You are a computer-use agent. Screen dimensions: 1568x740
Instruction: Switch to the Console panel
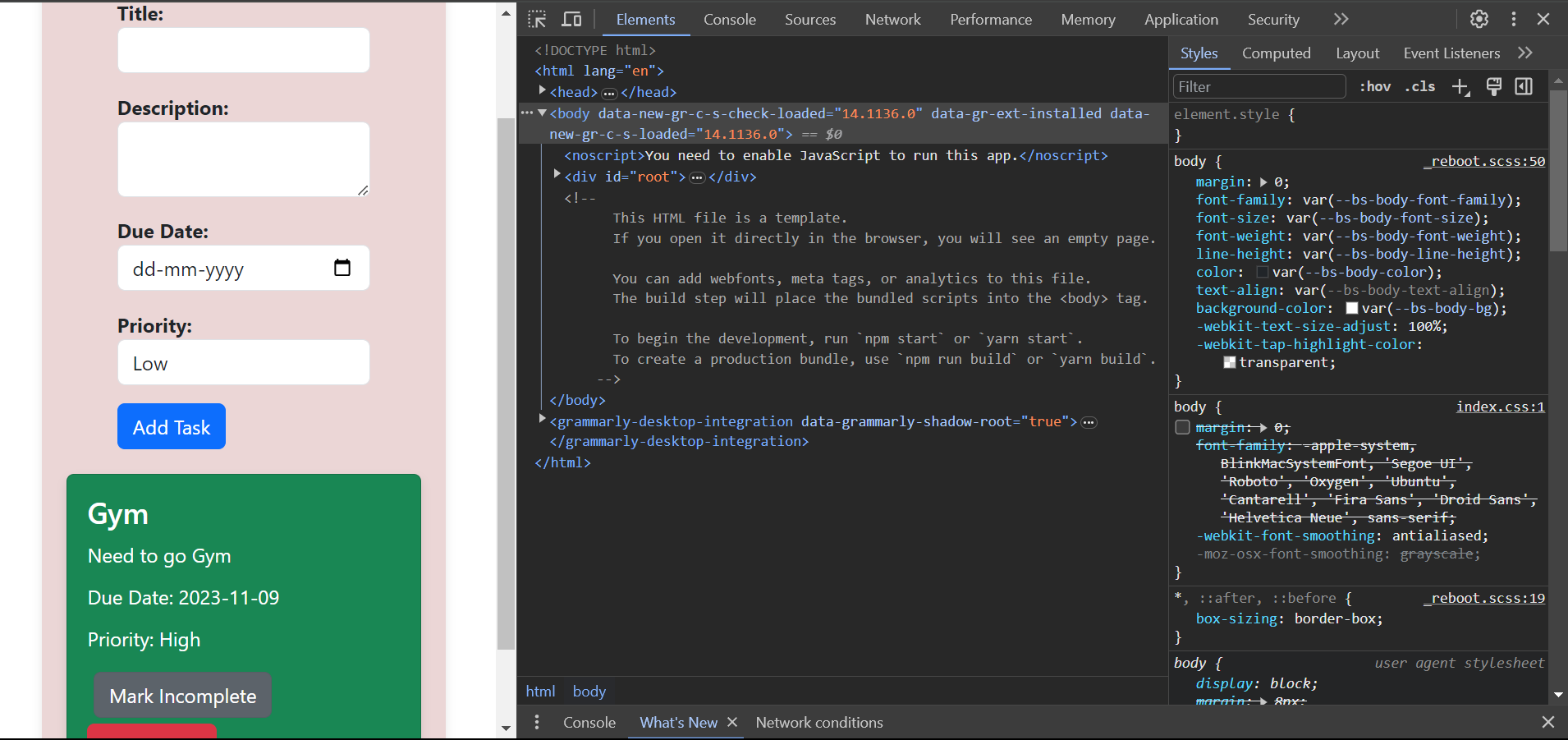click(729, 19)
